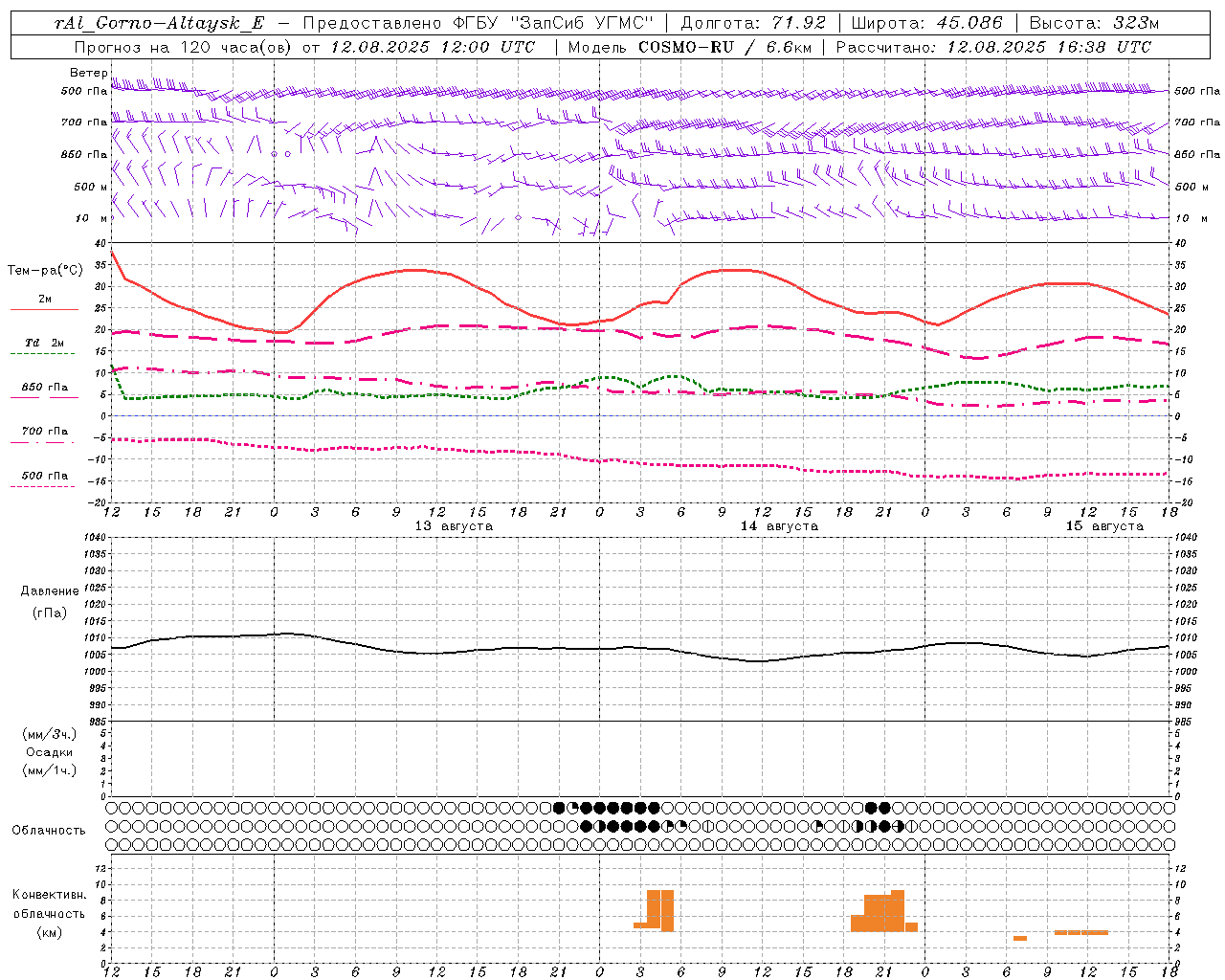1225x980 pixels.
Task: Click the model label COSMO-RU / 6.6км
Action: (724, 47)
